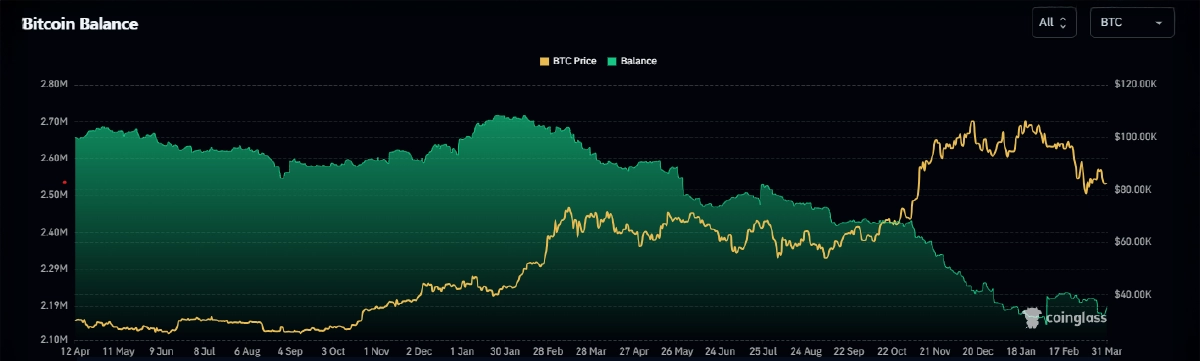Click the 9 Jun date label
Screen dimensions: 1200x361
(x=162, y=352)
